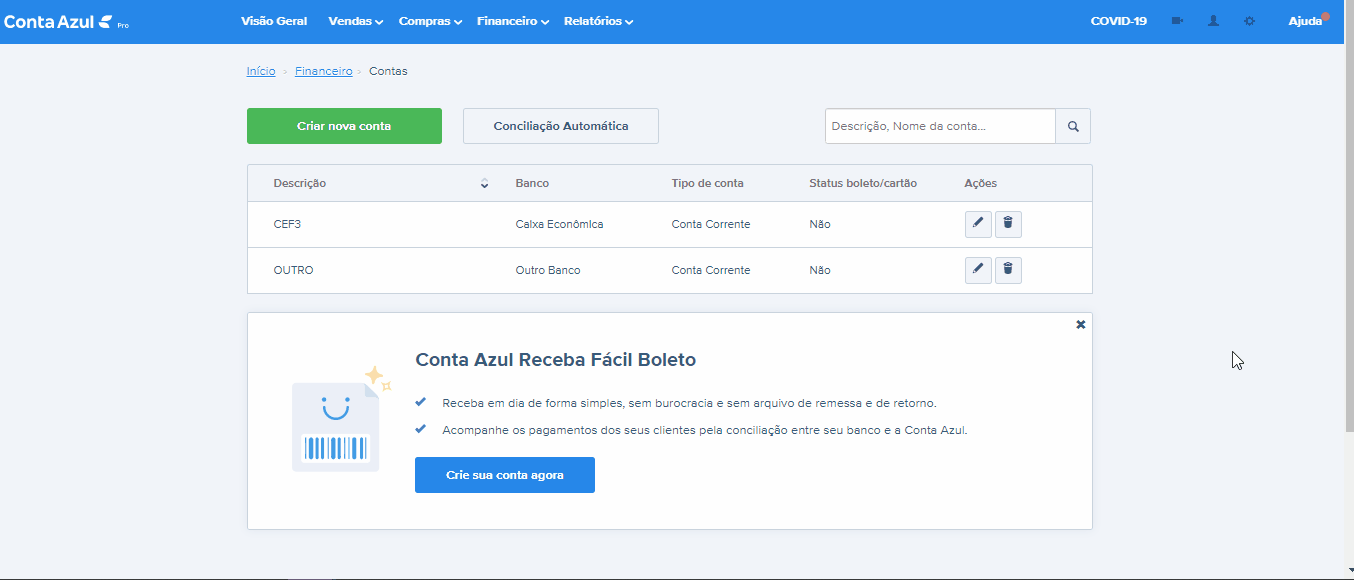The width and height of the screenshot is (1354, 580).
Task: Click Conta Corrente in the OUTRO row
Action: tap(711, 270)
